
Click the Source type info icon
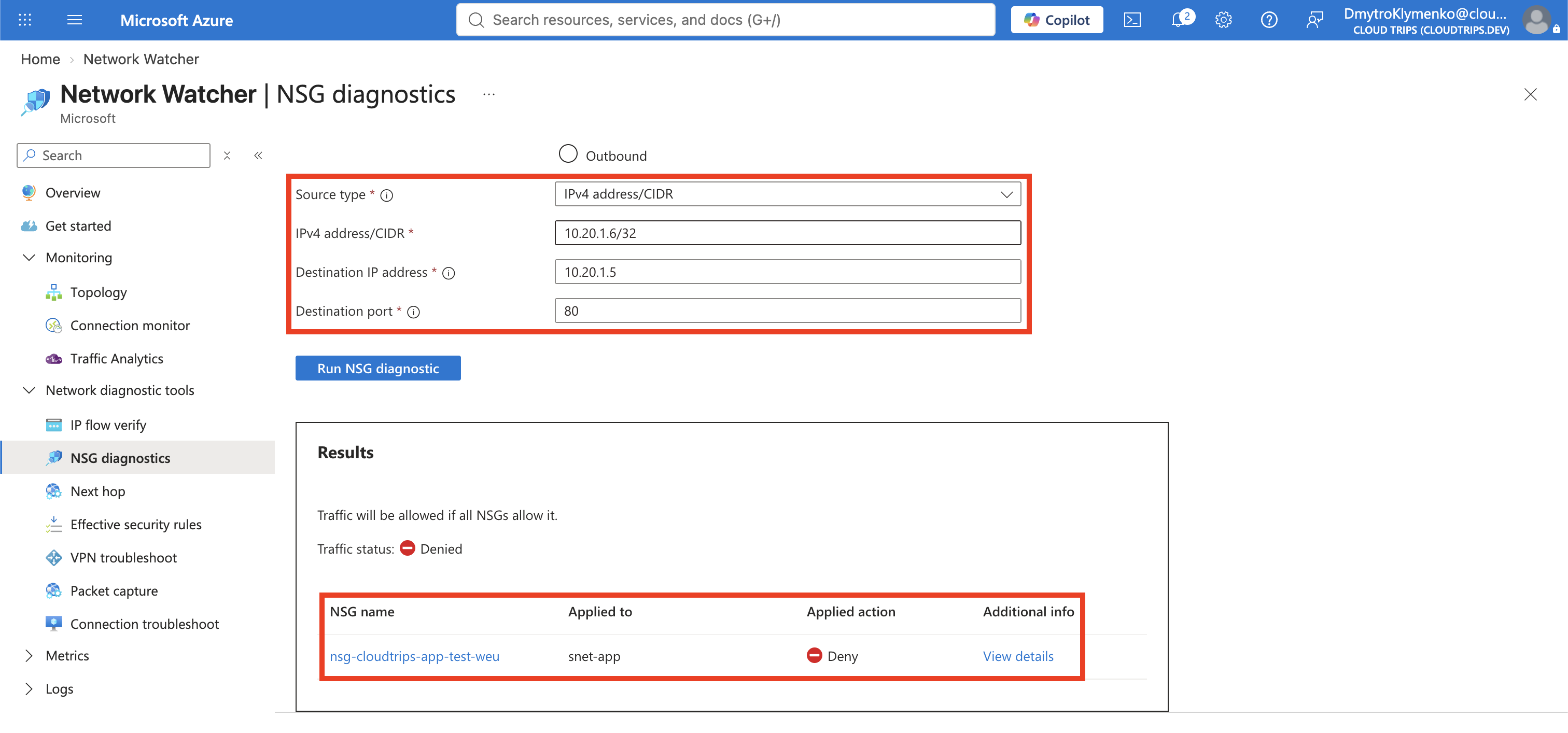pyautogui.click(x=386, y=195)
